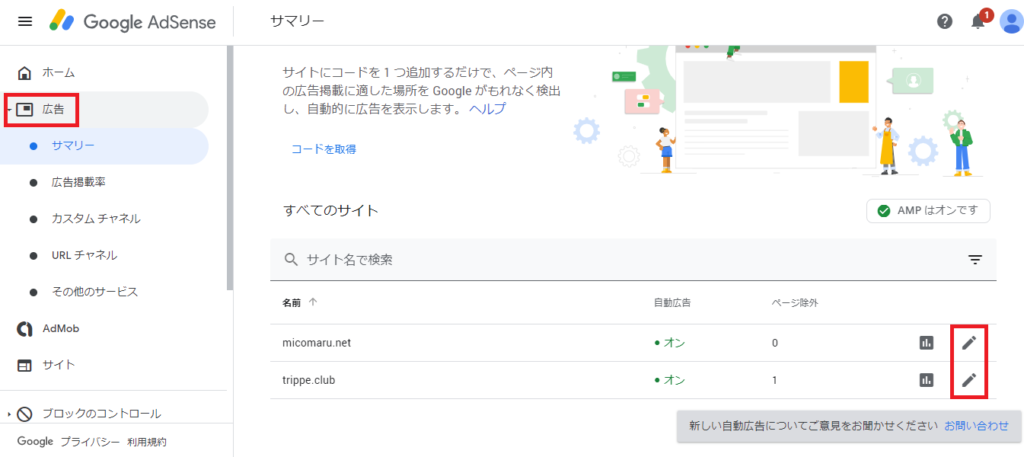Open the filter list icon
The height and width of the screenshot is (457, 1024).
[975, 260]
